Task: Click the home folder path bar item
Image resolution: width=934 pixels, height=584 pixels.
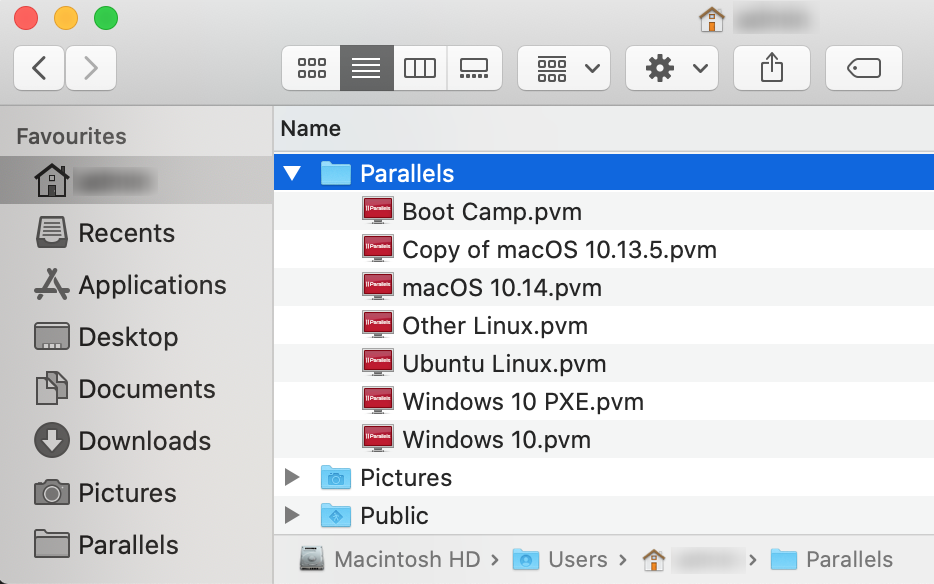Action: (694, 560)
